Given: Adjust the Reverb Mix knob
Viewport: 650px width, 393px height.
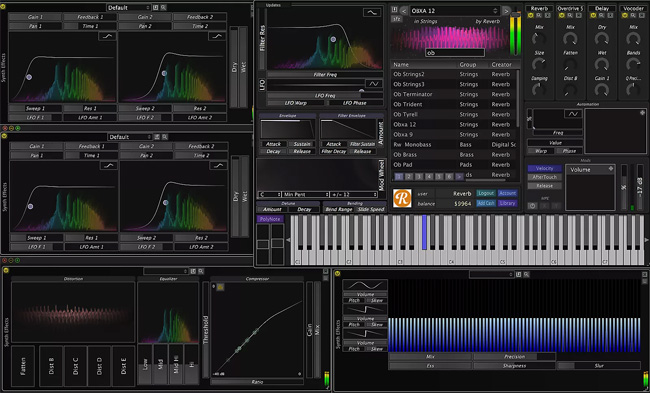Looking at the screenshot, I should tap(538, 39).
